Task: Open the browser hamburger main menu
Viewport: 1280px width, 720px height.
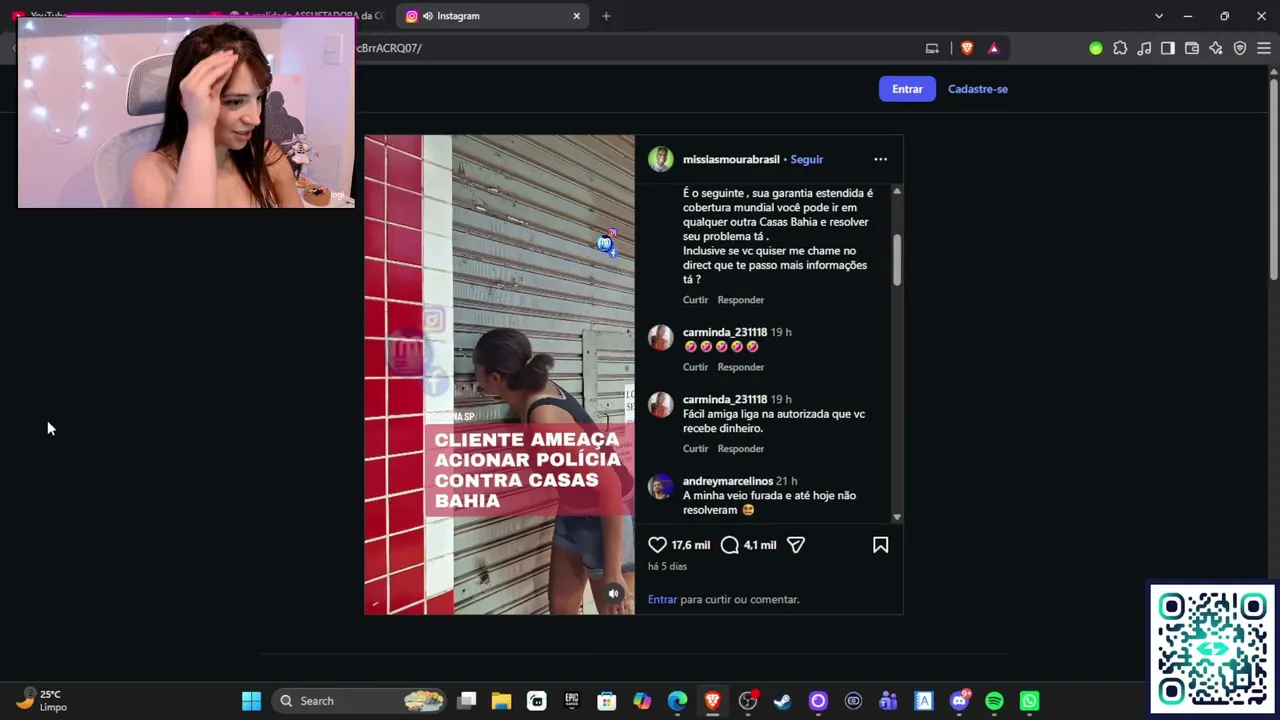Action: 1264,48
